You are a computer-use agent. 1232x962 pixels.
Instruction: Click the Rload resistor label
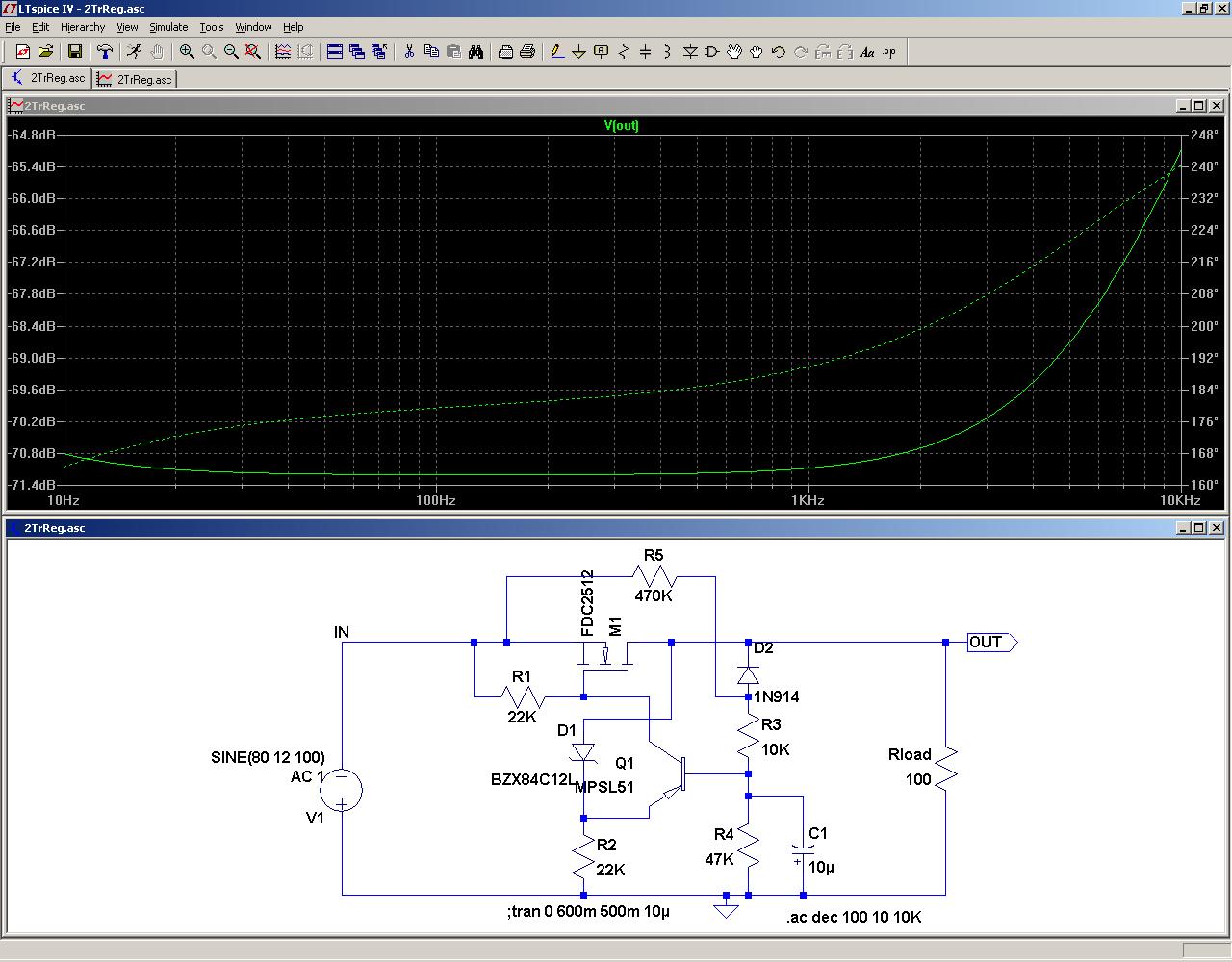(910, 754)
